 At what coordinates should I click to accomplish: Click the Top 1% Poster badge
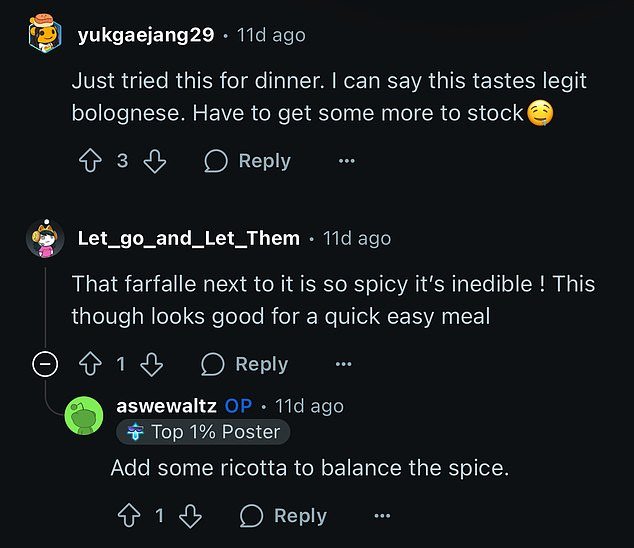pos(204,432)
